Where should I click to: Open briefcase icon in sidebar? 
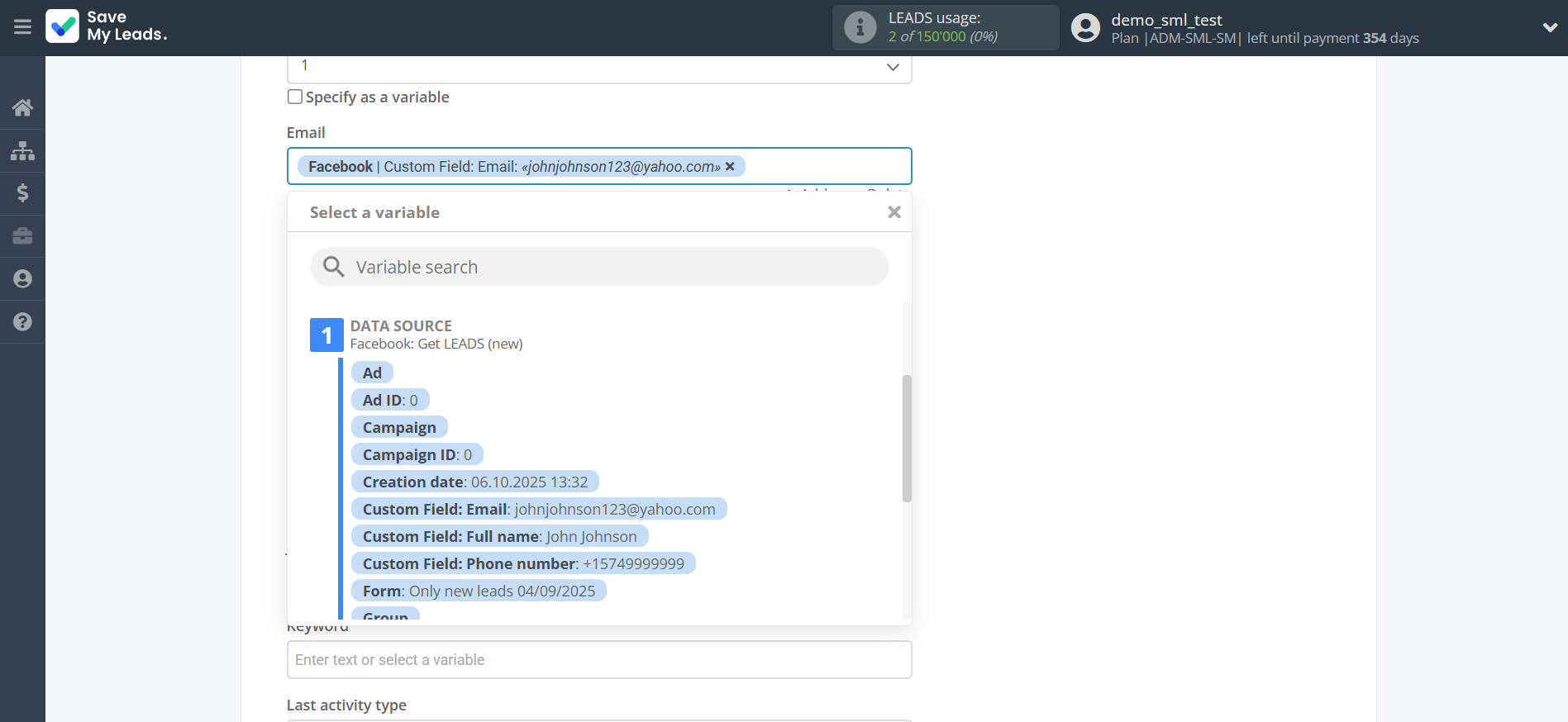[x=22, y=236]
